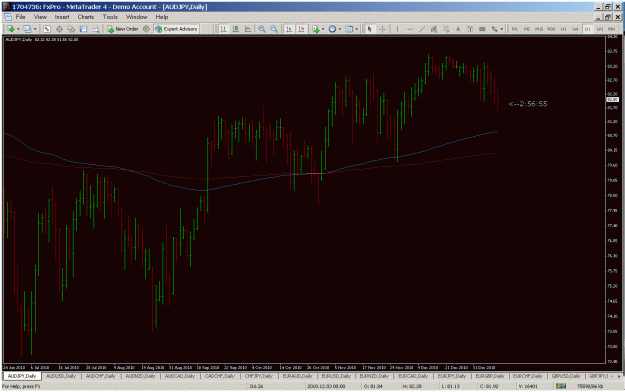Toggle the Data Window crosshair-target icon
625x392 pixels.
click(59, 29)
